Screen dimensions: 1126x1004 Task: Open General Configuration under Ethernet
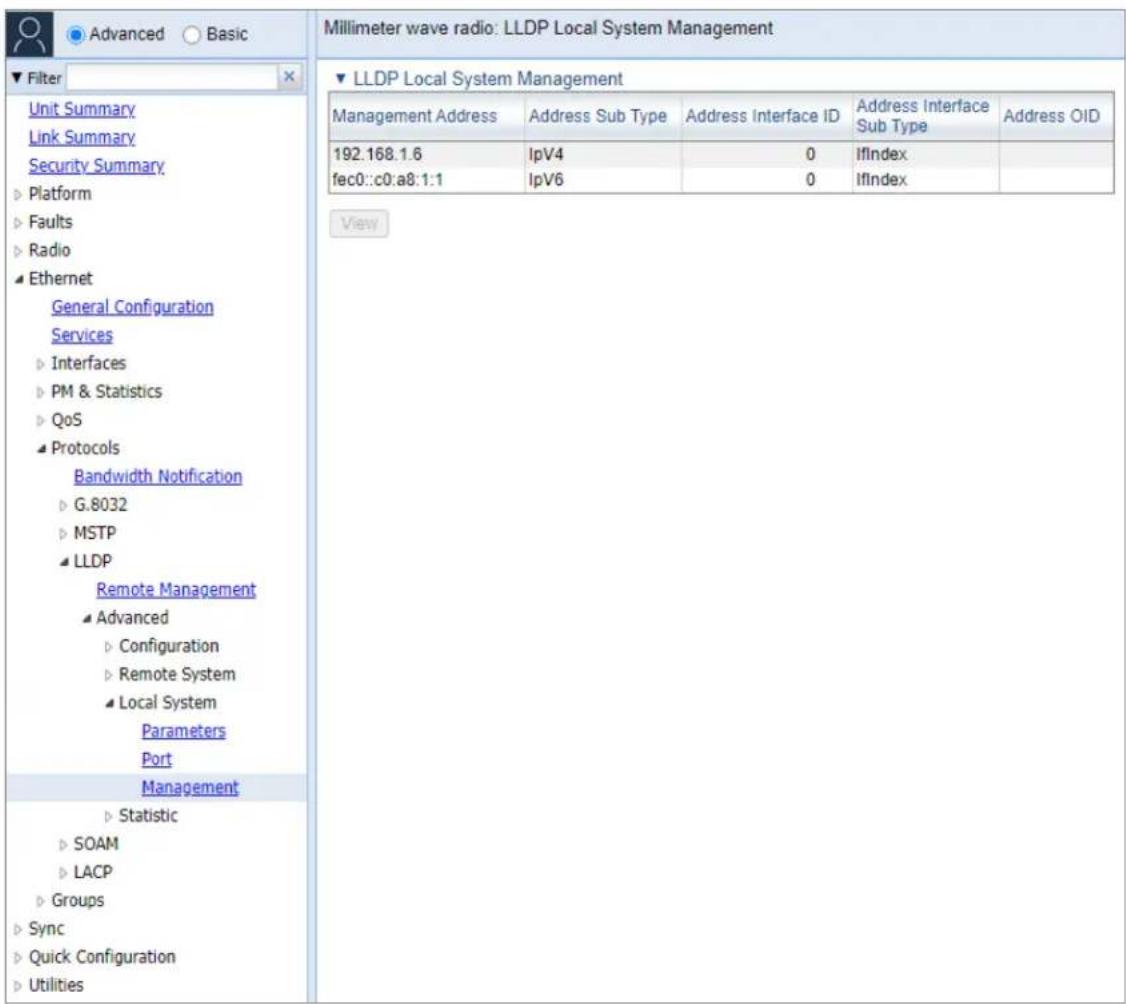click(132, 307)
